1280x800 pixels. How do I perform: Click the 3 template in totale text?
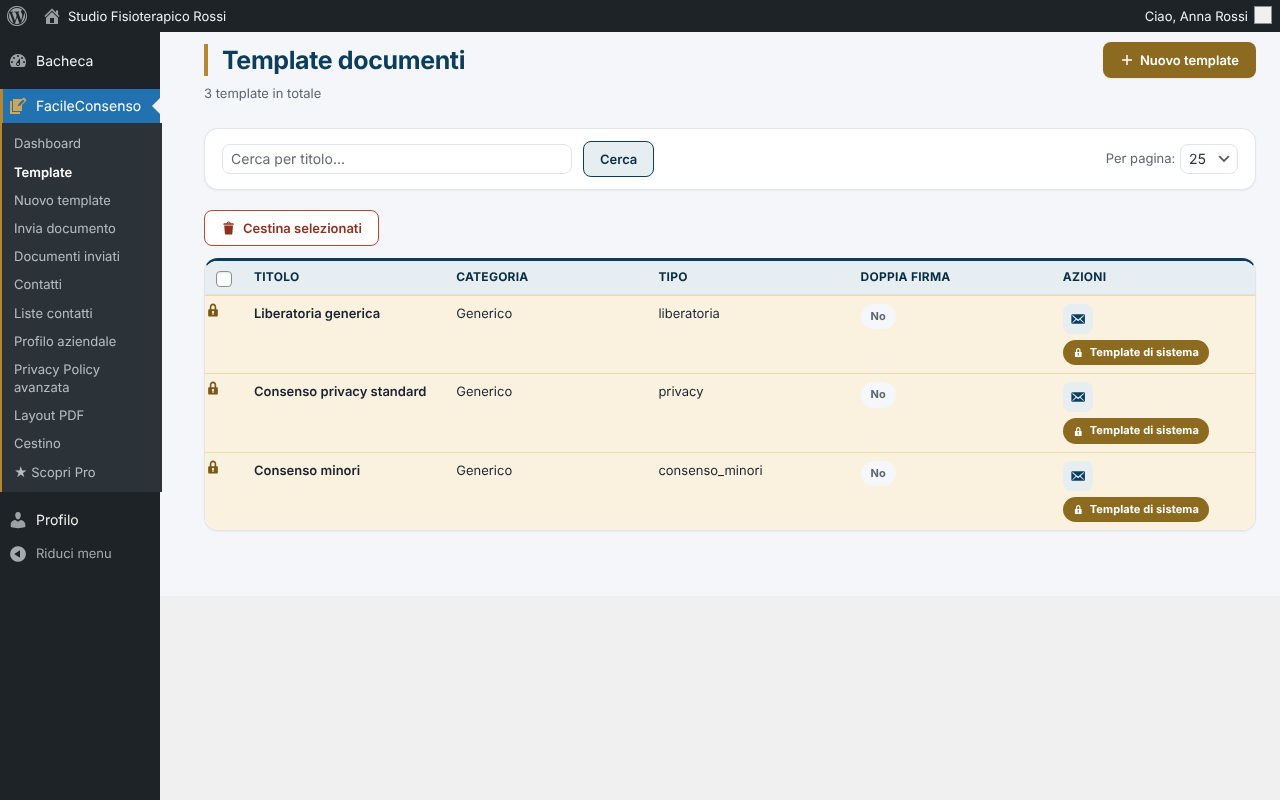(262, 94)
